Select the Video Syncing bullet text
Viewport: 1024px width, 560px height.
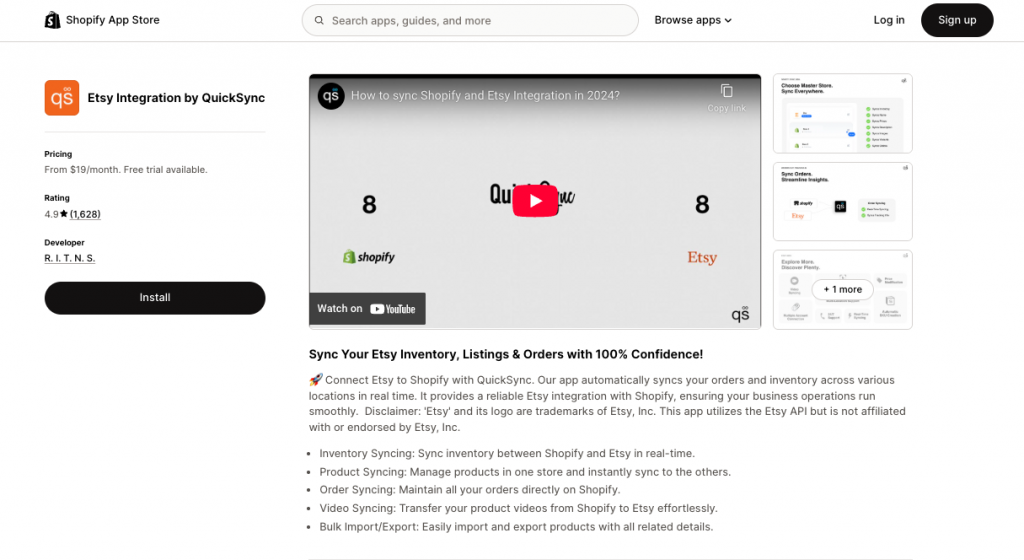coord(519,508)
